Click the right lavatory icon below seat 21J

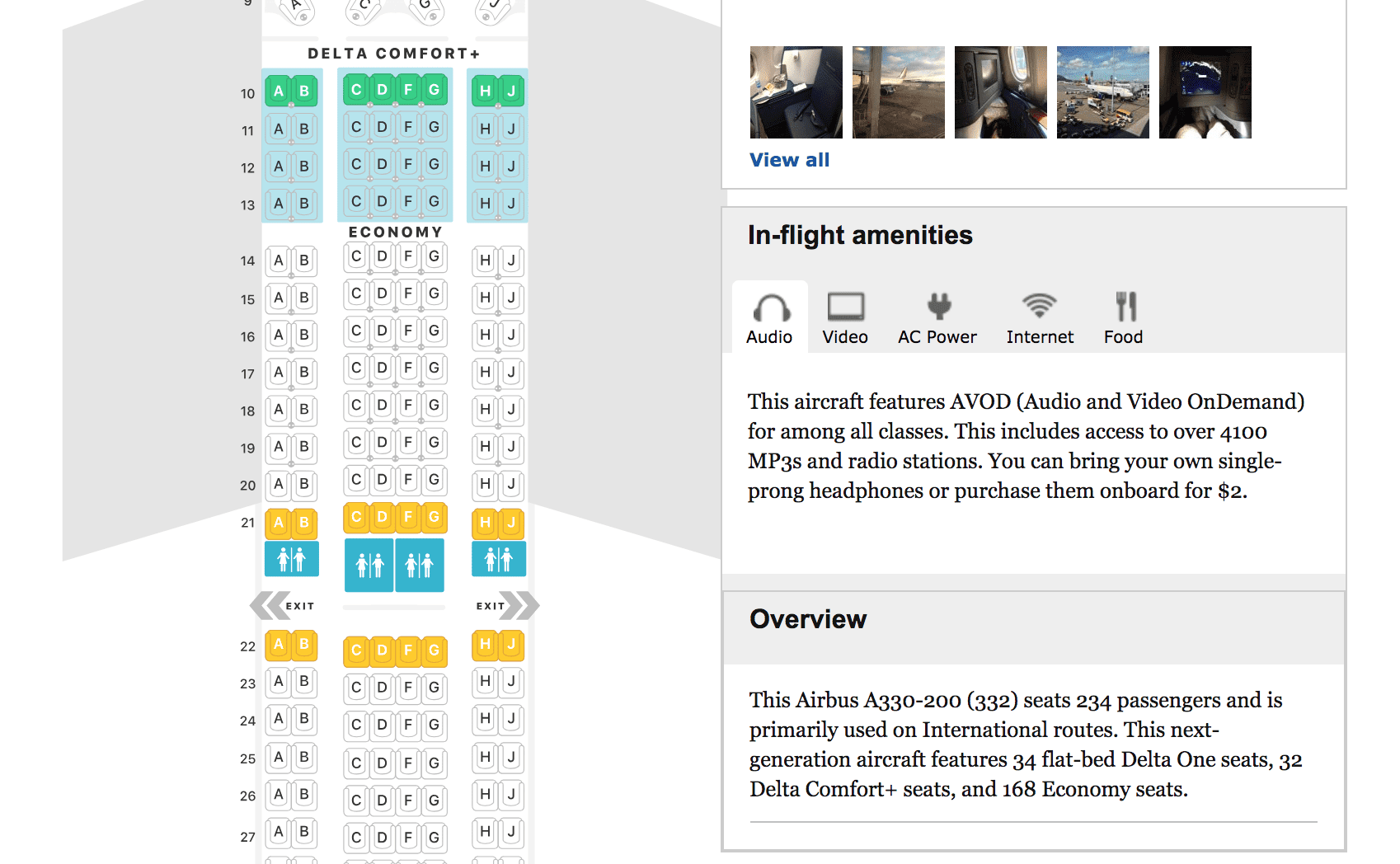tap(499, 559)
